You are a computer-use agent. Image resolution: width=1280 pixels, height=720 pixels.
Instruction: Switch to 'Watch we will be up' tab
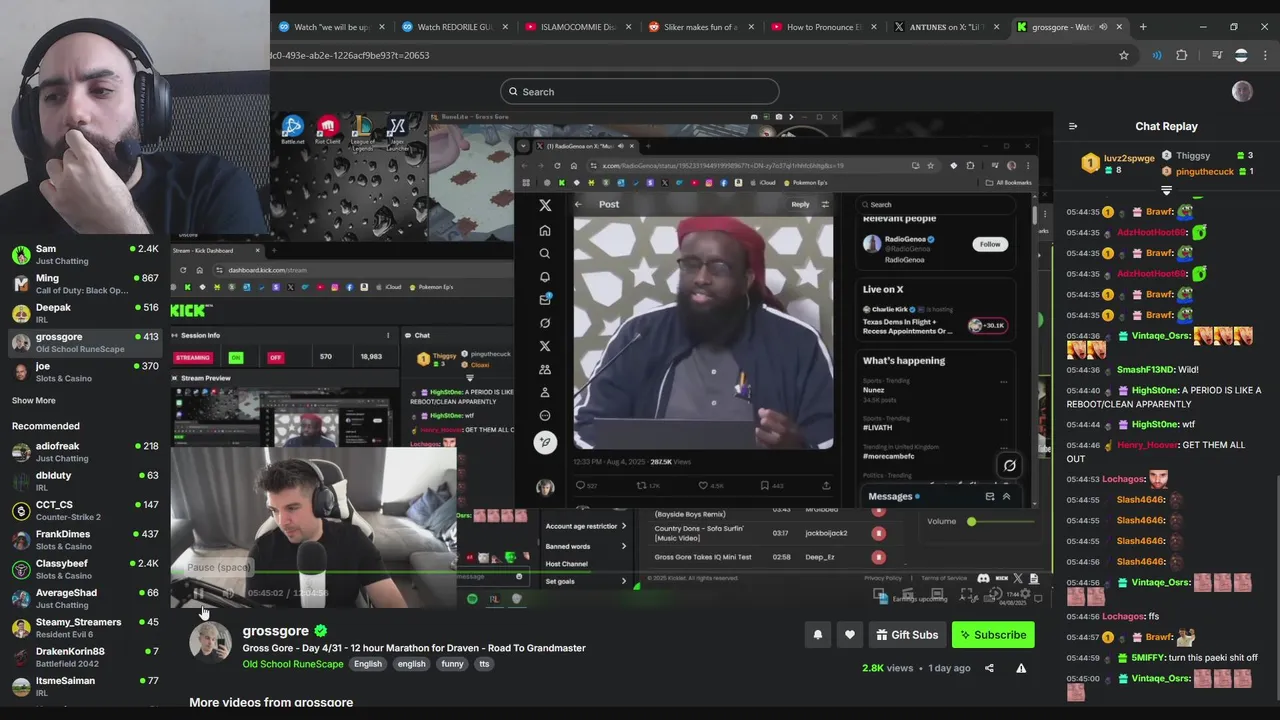330,27
